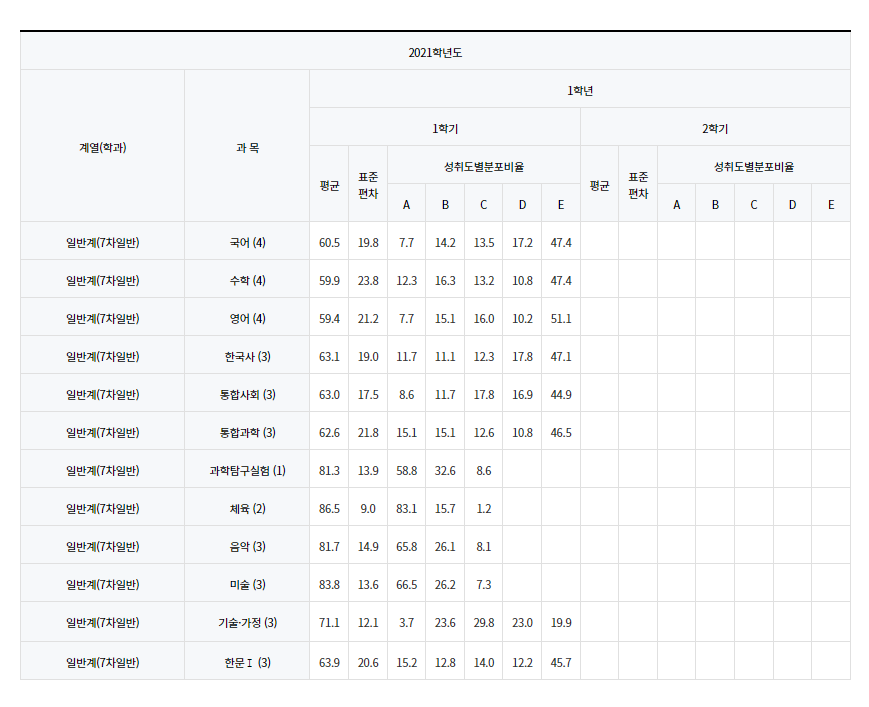Click 한국사 E-grade ratio 47.1
This screenshot has height=707, width=869.
[x=561, y=356]
